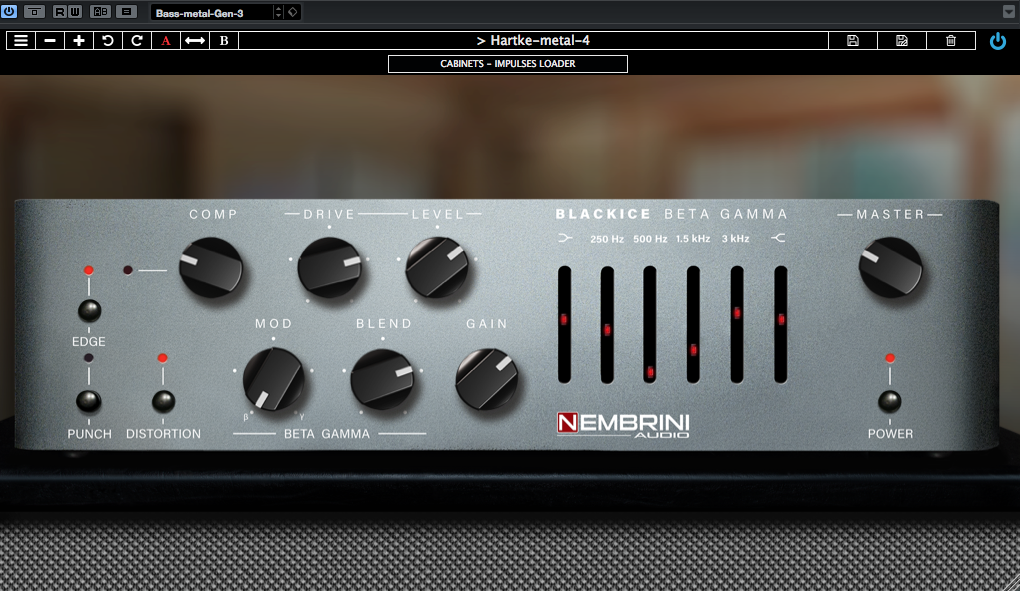
Task: Click the host bypass routing icon beside power
Action: [34, 11]
